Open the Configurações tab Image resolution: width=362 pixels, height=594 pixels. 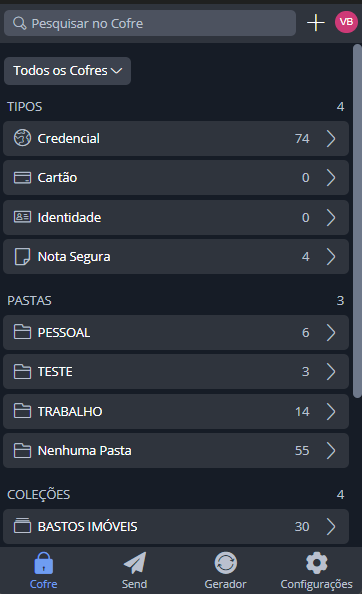point(317,571)
